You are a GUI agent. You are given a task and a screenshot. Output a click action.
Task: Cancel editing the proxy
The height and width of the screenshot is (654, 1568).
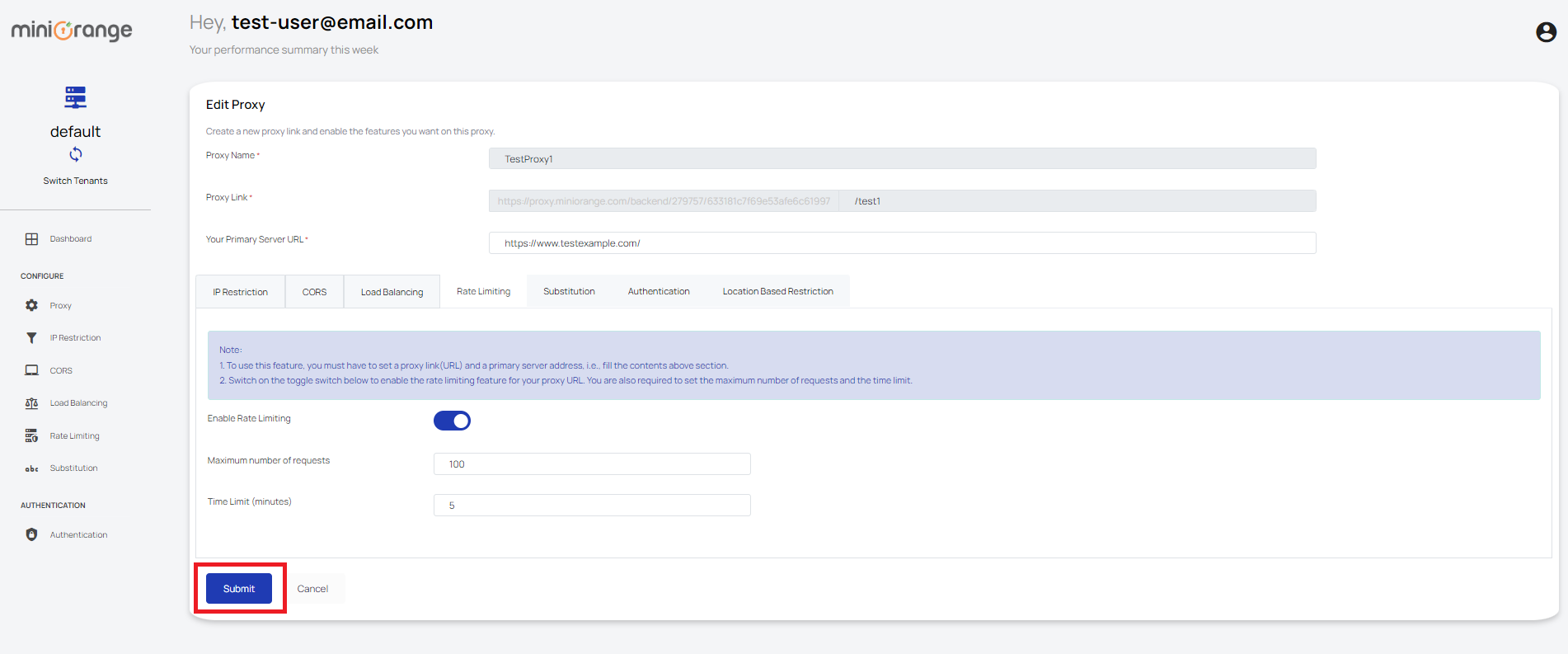(x=312, y=589)
